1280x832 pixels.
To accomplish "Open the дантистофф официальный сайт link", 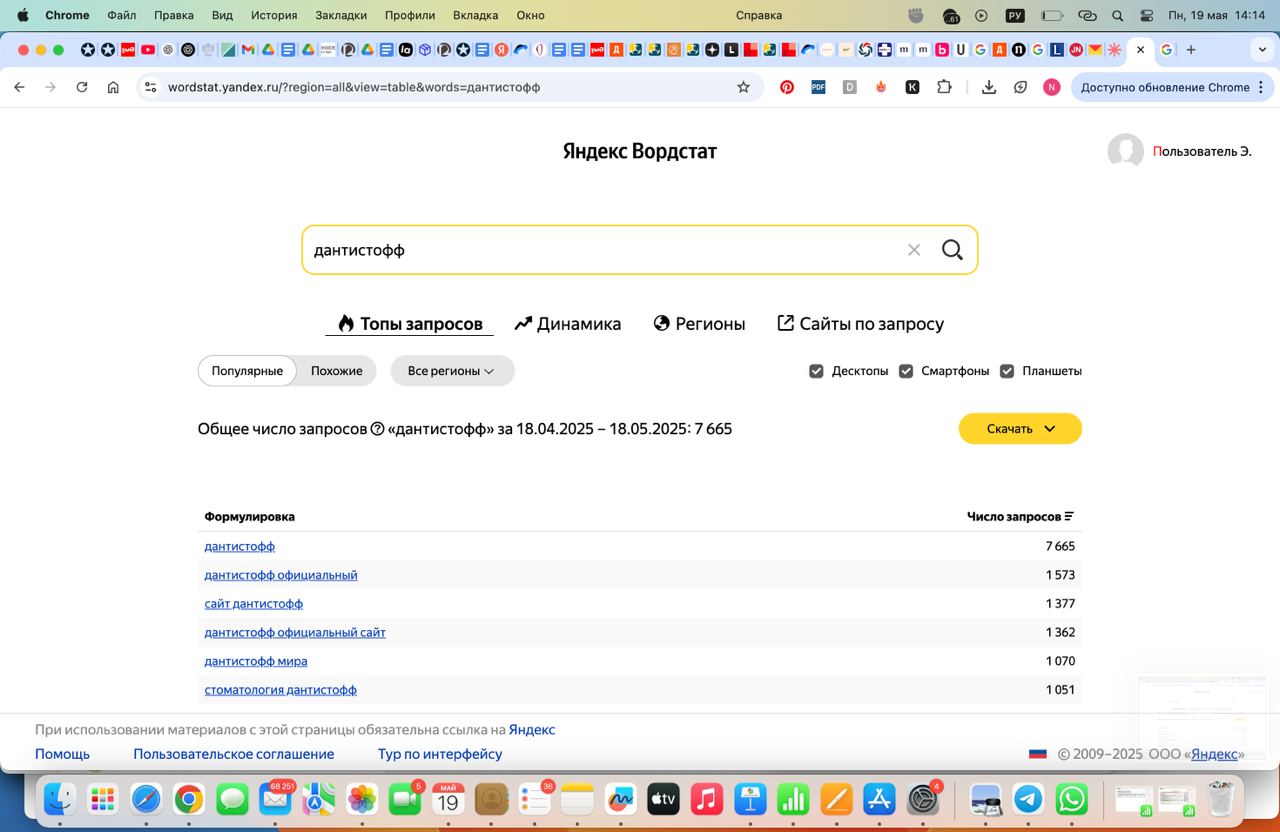I will (295, 632).
